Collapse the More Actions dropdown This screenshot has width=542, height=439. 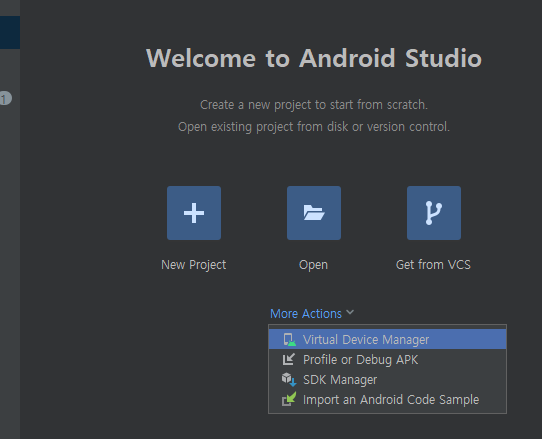click(312, 314)
